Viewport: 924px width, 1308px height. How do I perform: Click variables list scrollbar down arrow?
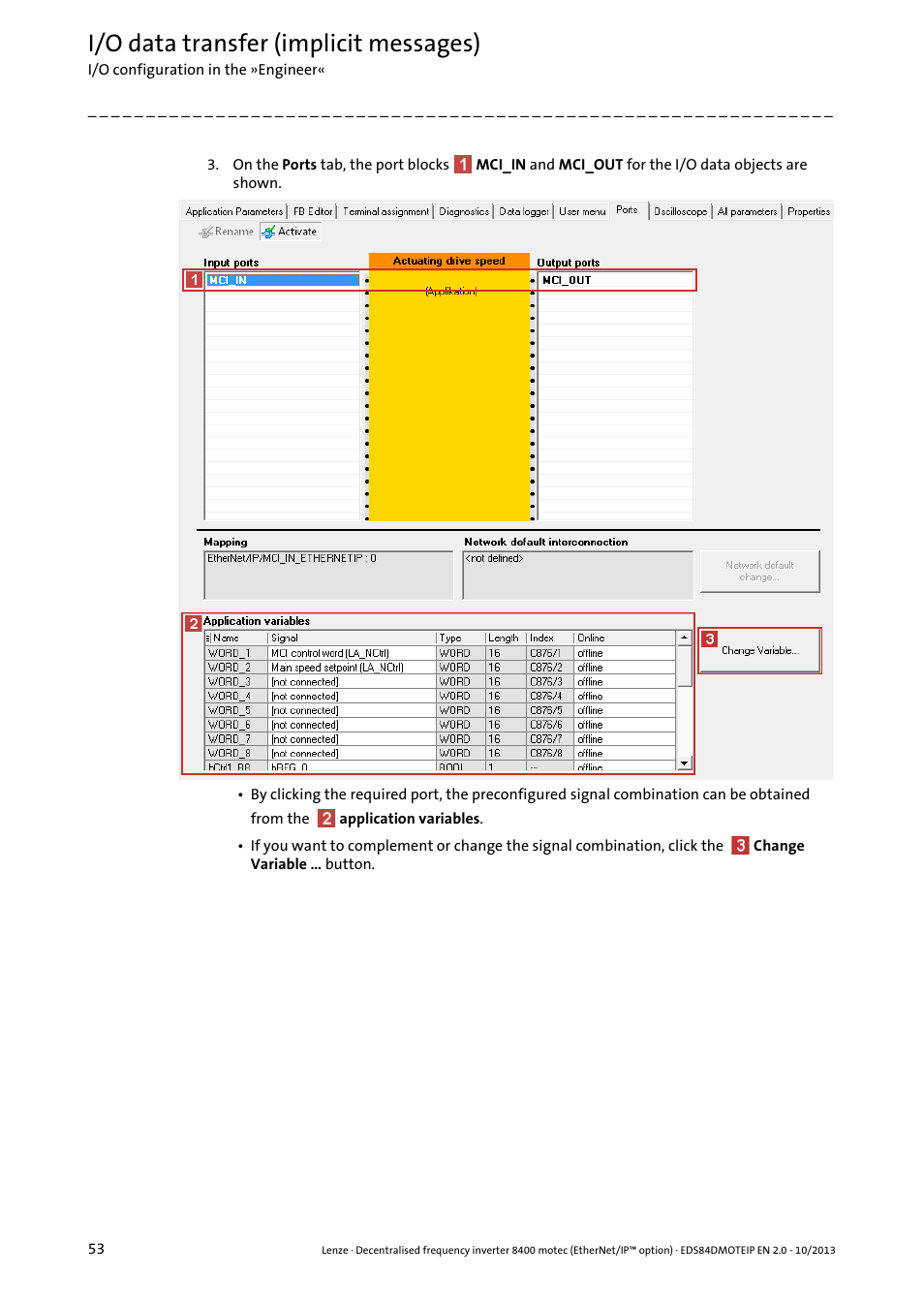(685, 763)
